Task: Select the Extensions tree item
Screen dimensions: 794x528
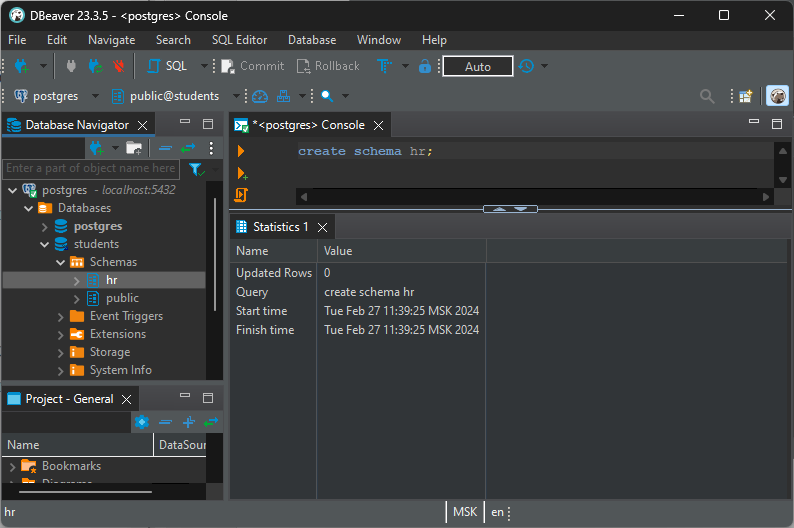Action: pyautogui.click(x=117, y=335)
